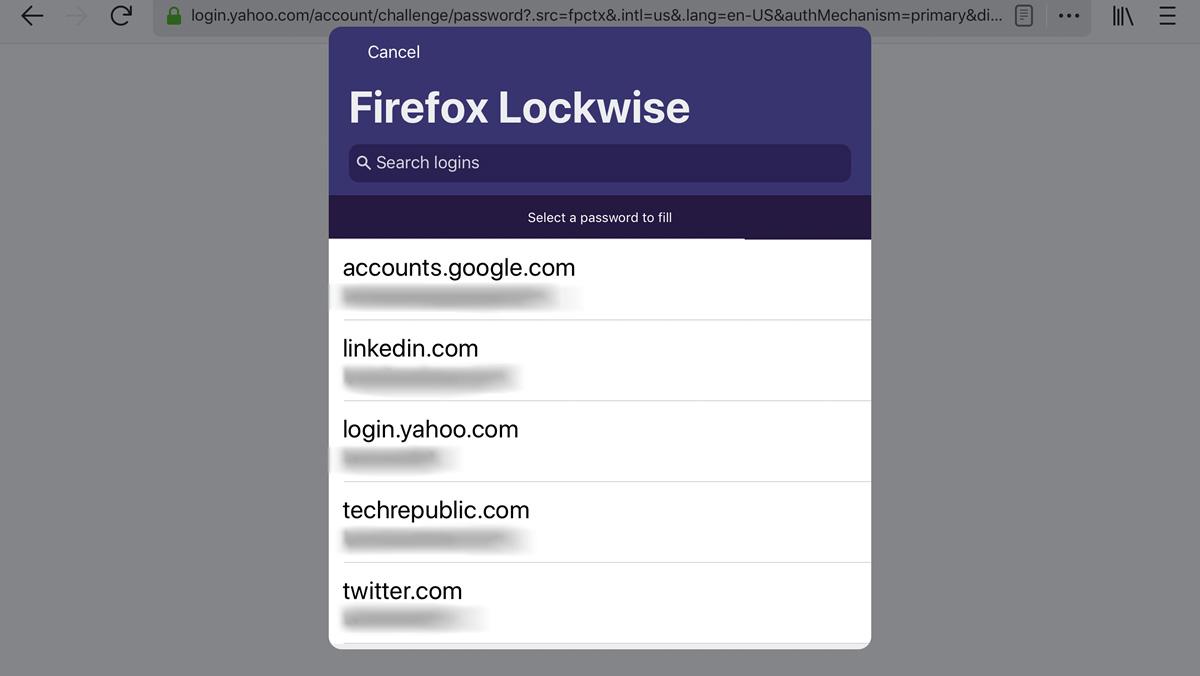Click the blurred username under linkedin.com
This screenshot has width=1200, height=676.
click(430, 378)
